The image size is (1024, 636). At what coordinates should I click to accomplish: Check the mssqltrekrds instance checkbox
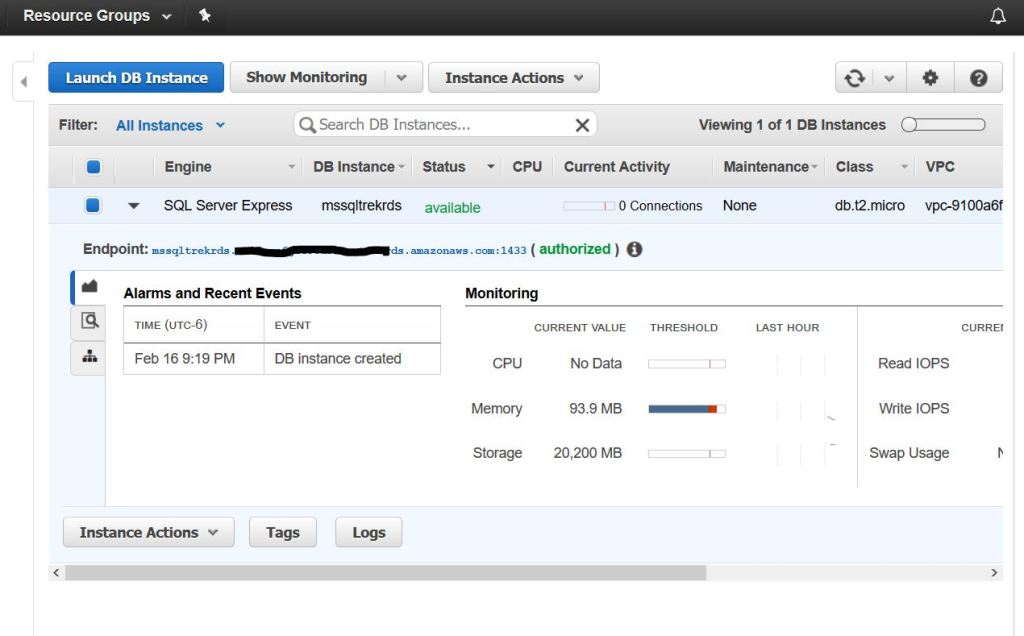[x=93, y=205]
